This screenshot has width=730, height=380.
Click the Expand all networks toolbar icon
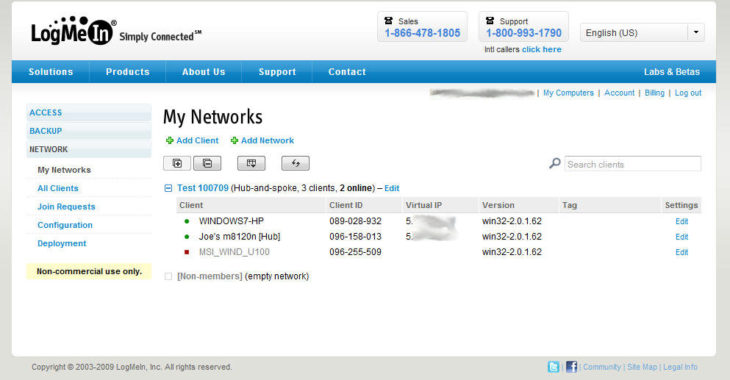click(x=177, y=163)
